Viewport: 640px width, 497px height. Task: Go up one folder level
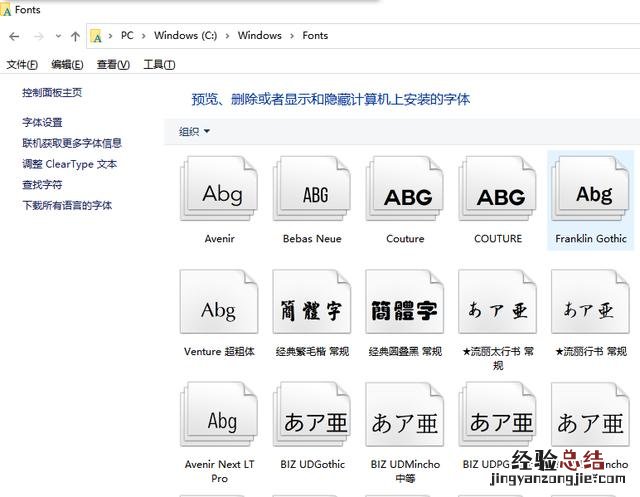tap(75, 36)
